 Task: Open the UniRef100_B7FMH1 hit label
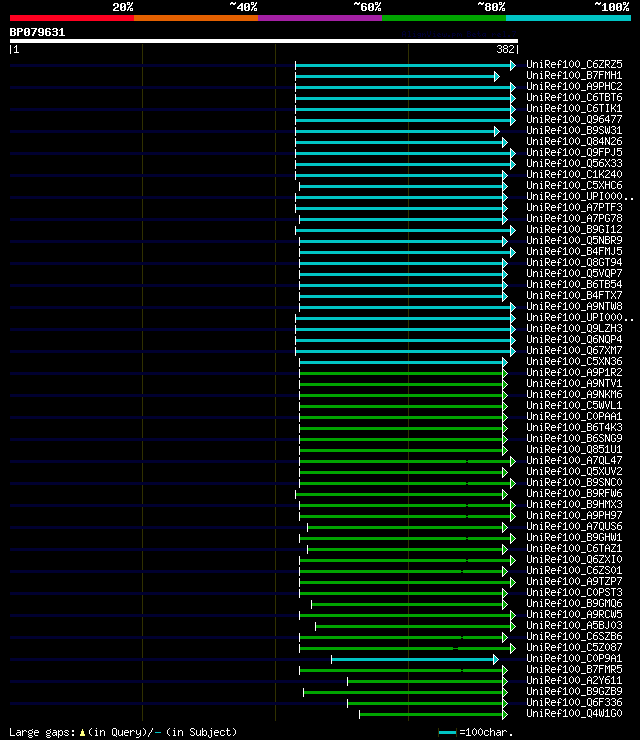(574, 76)
